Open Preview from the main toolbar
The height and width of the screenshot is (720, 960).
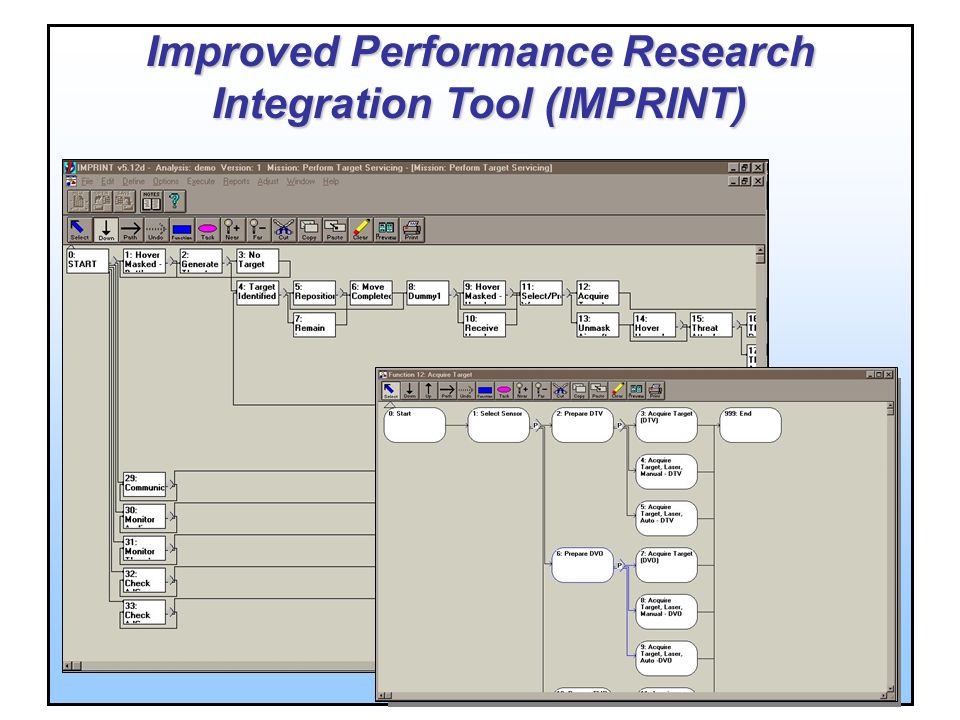[386, 230]
